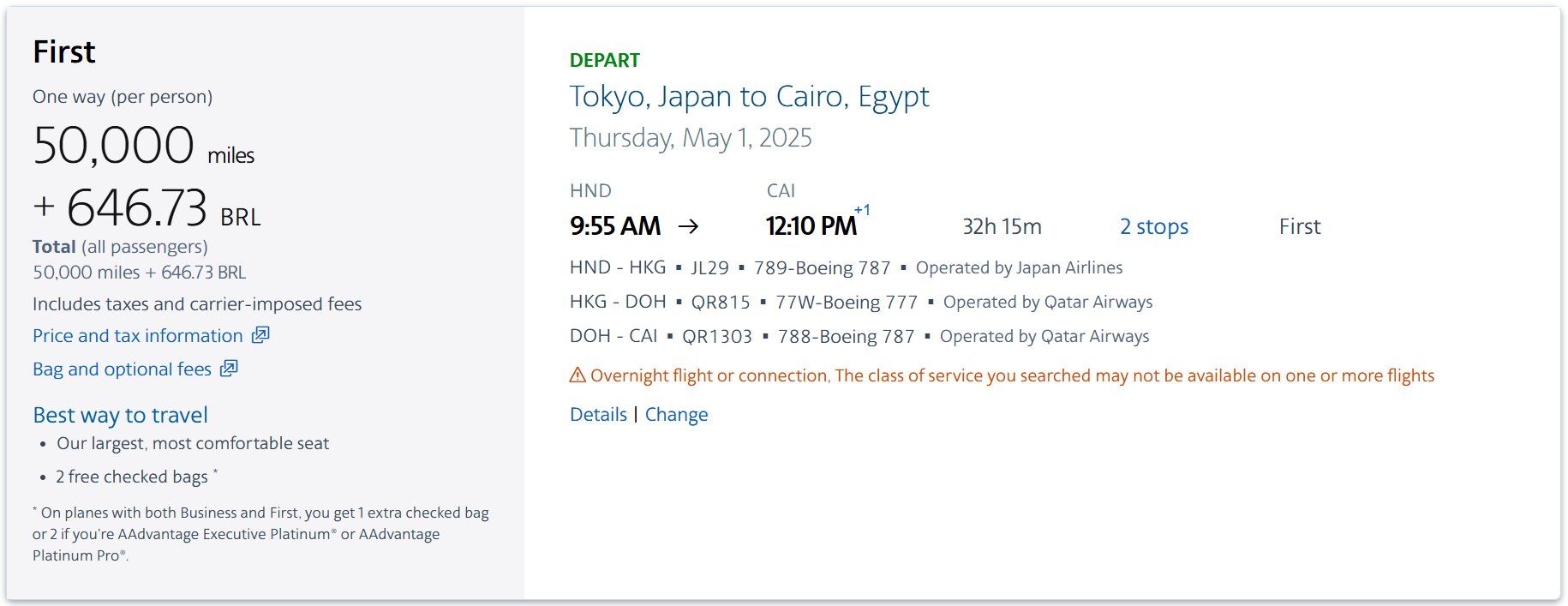Click the 9:55 AM departure time
Screen dimensions: 1568x606
pos(615,226)
